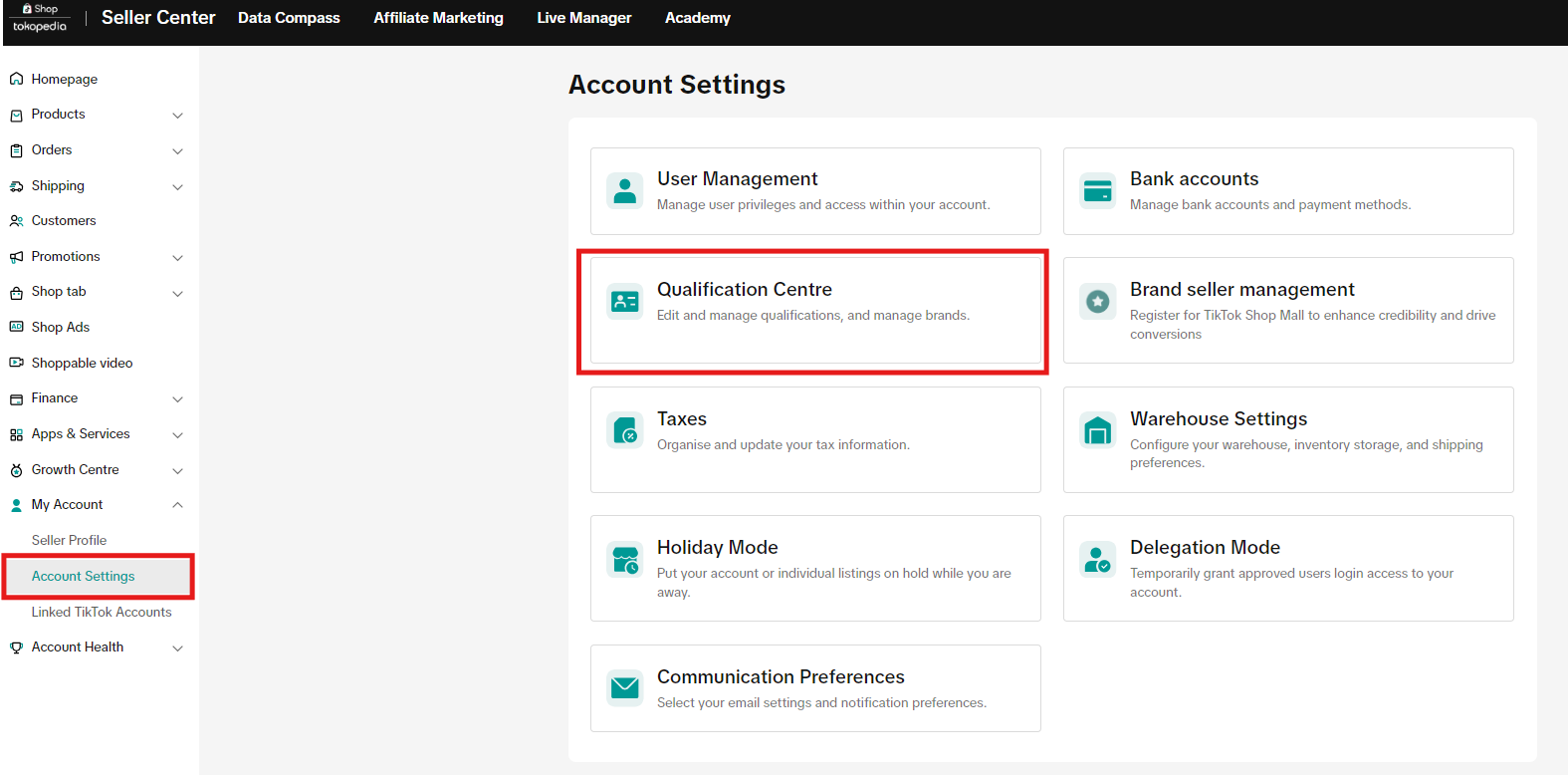Open Data Compass in top navigation
The height and width of the screenshot is (775, 1568).
[289, 18]
